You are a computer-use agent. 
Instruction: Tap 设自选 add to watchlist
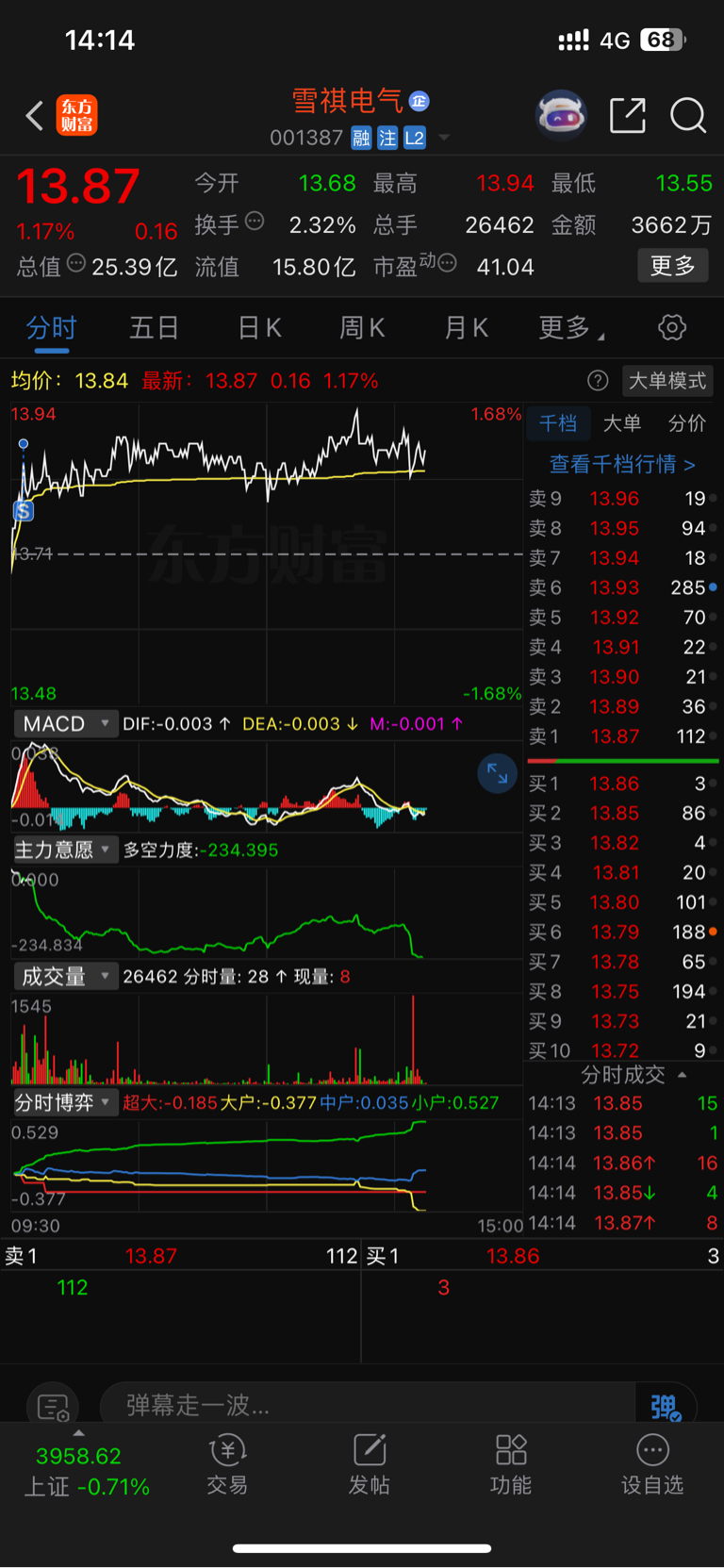(652, 1465)
